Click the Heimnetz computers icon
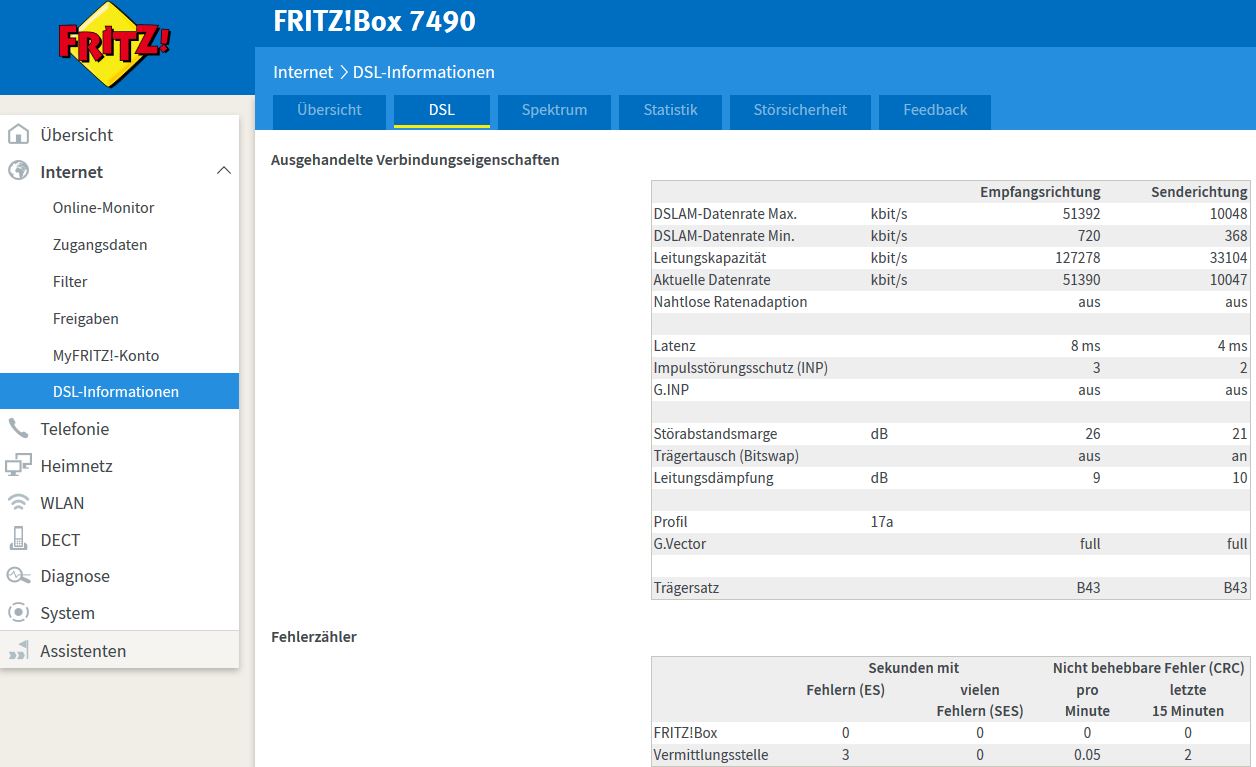 19,465
